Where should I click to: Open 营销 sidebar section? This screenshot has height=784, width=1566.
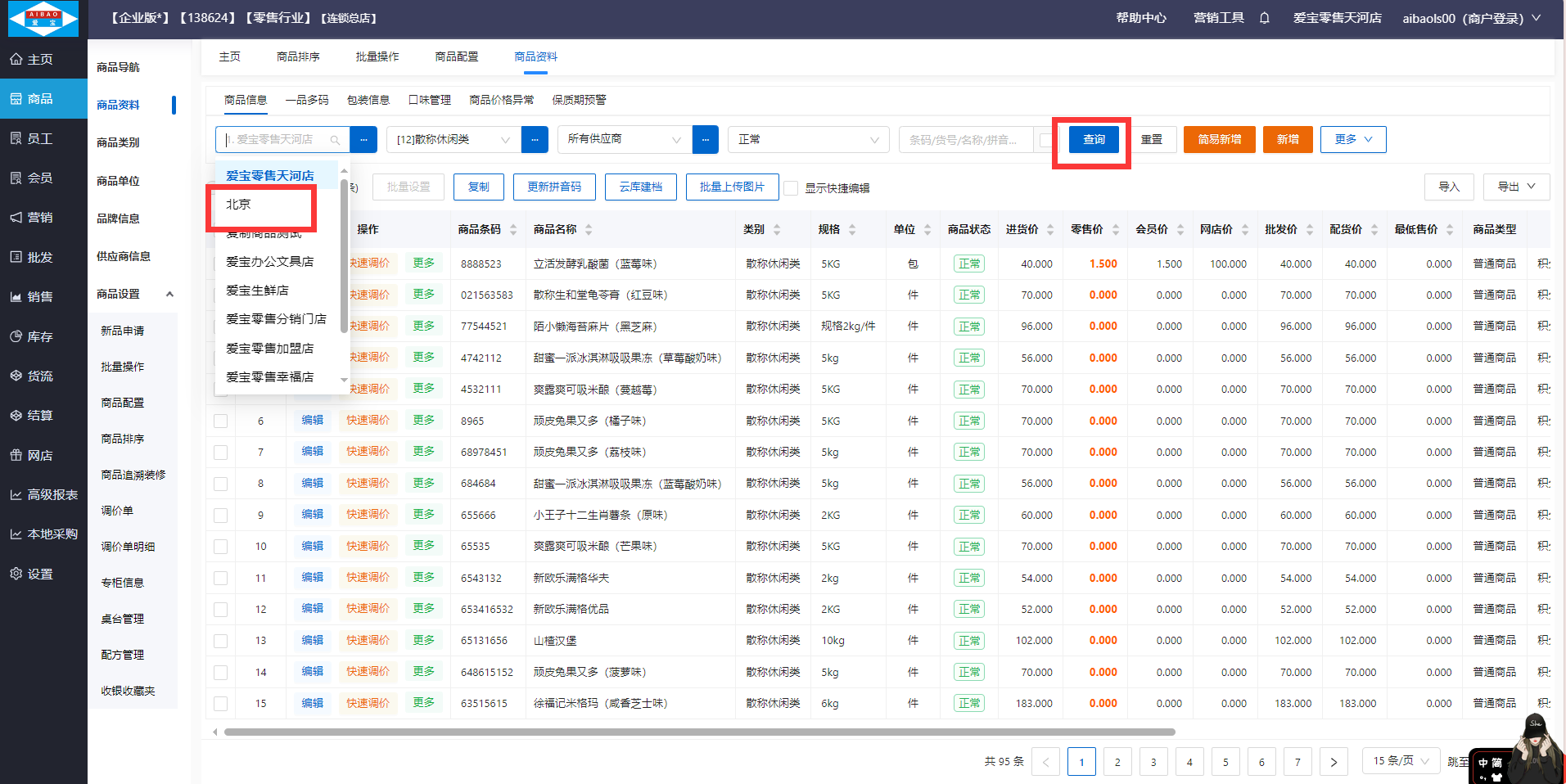[x=43, y=217]
